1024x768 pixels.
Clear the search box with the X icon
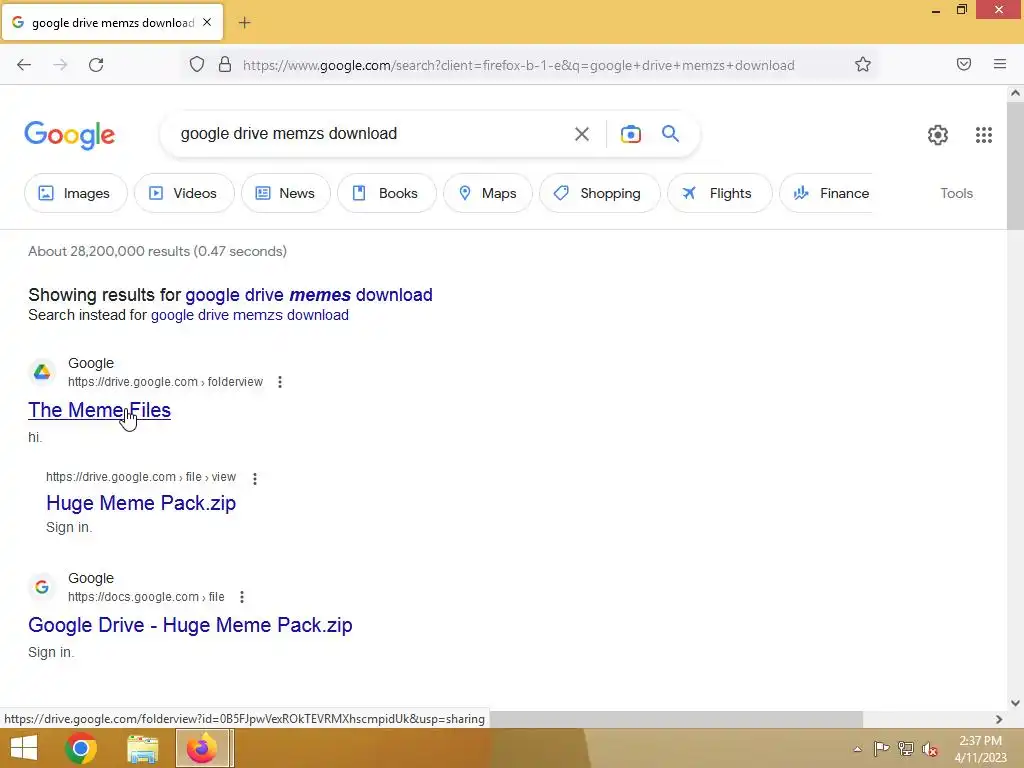click(x=581, y=134)
